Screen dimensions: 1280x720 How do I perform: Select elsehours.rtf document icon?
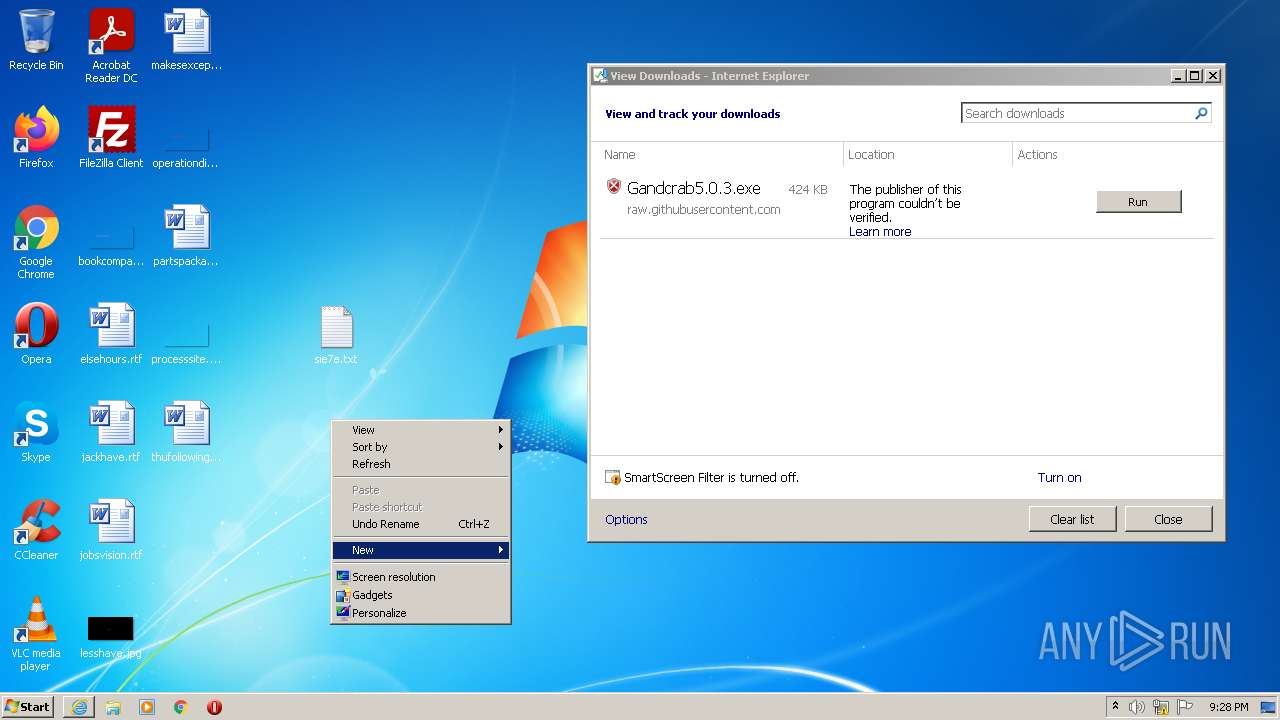coord(111,334)
